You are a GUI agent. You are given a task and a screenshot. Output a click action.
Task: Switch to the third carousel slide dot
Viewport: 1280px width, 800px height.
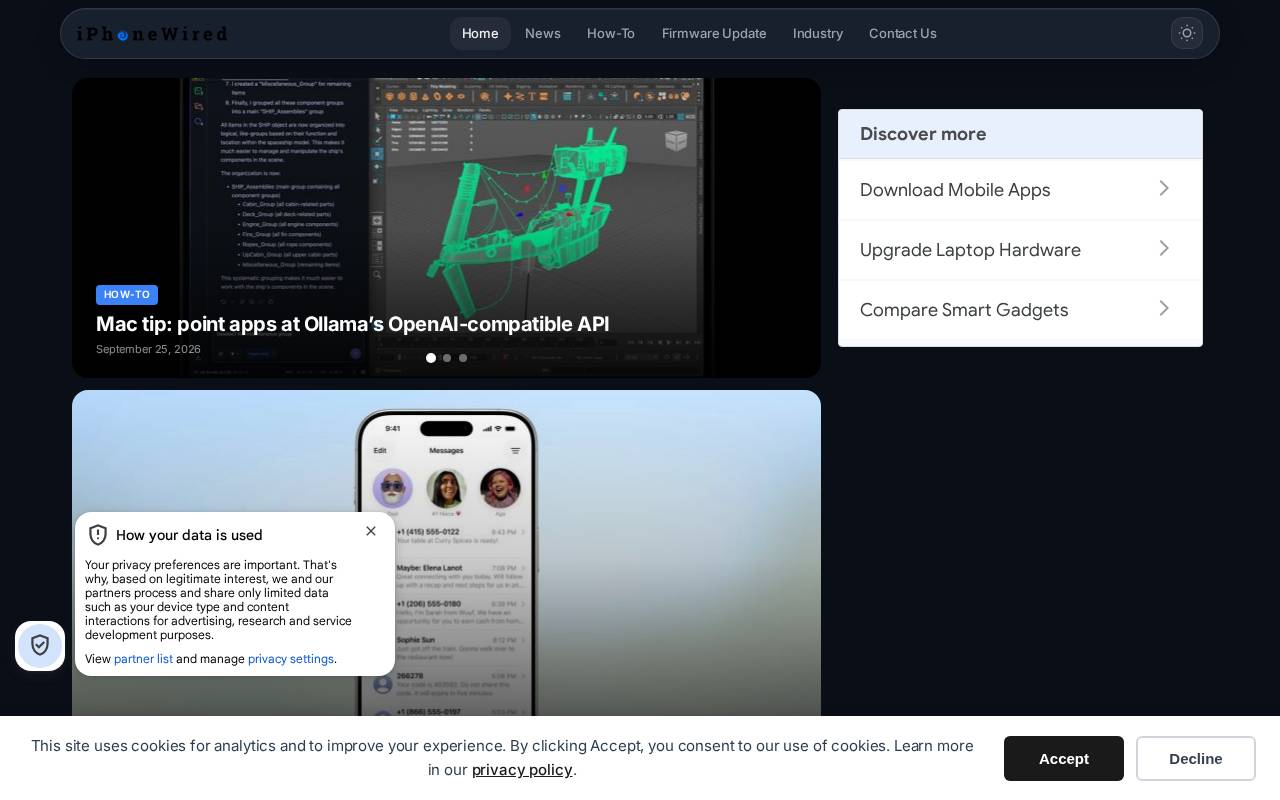pos(463,358)
